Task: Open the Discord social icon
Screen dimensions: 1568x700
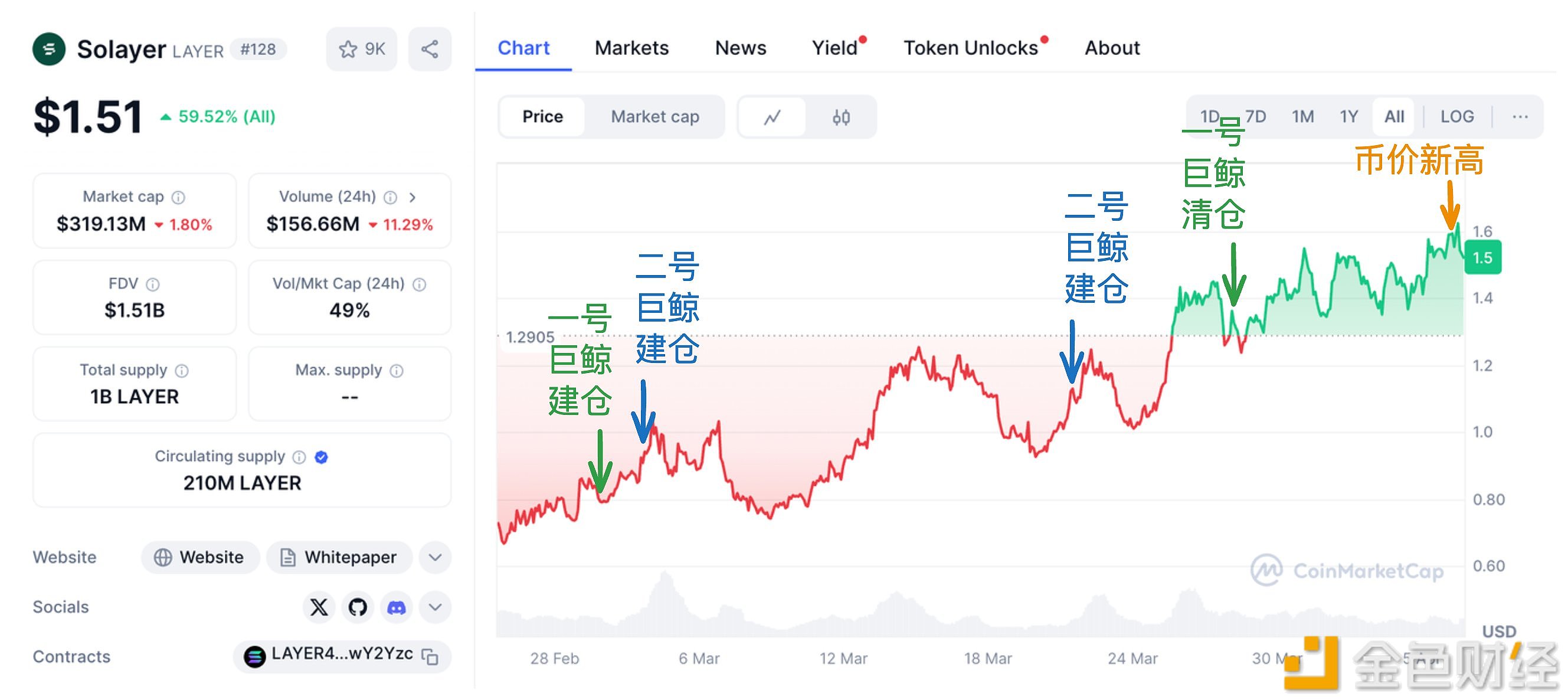Action: click(x=396, y=607)
